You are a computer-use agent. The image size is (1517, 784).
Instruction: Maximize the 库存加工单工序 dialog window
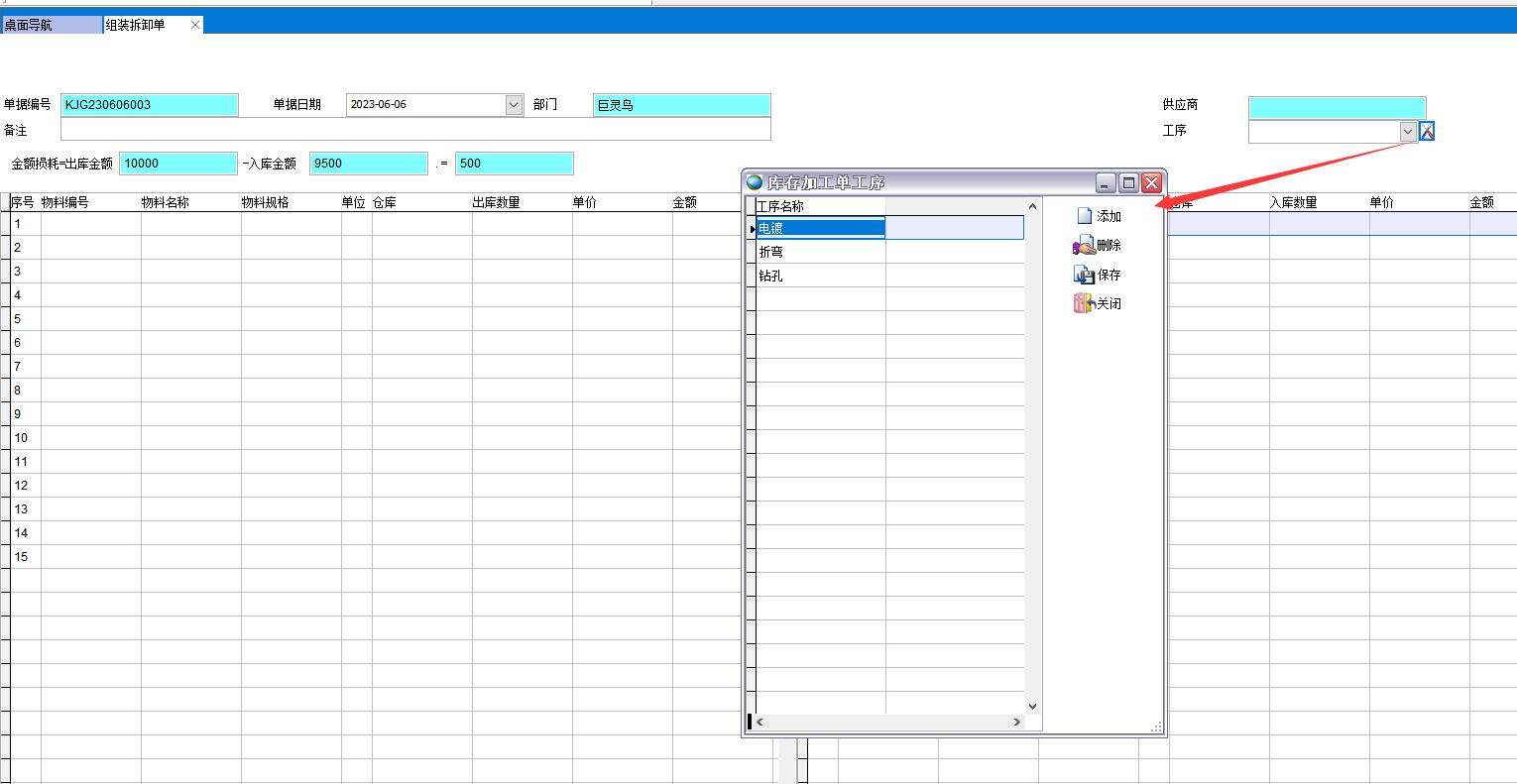(x=1128, y=182)
